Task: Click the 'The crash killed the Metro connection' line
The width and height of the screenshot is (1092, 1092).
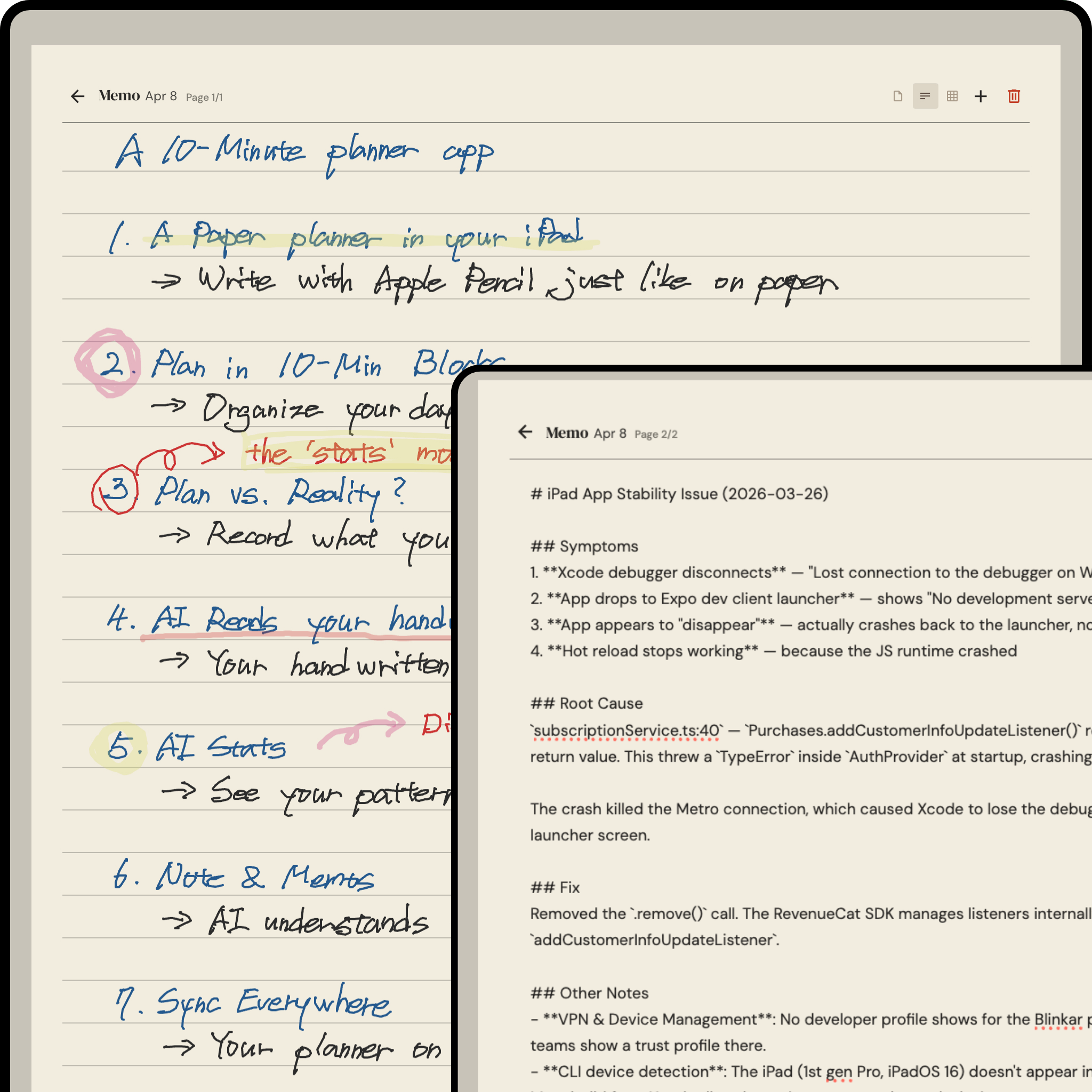Action: (x=811, y=809)
